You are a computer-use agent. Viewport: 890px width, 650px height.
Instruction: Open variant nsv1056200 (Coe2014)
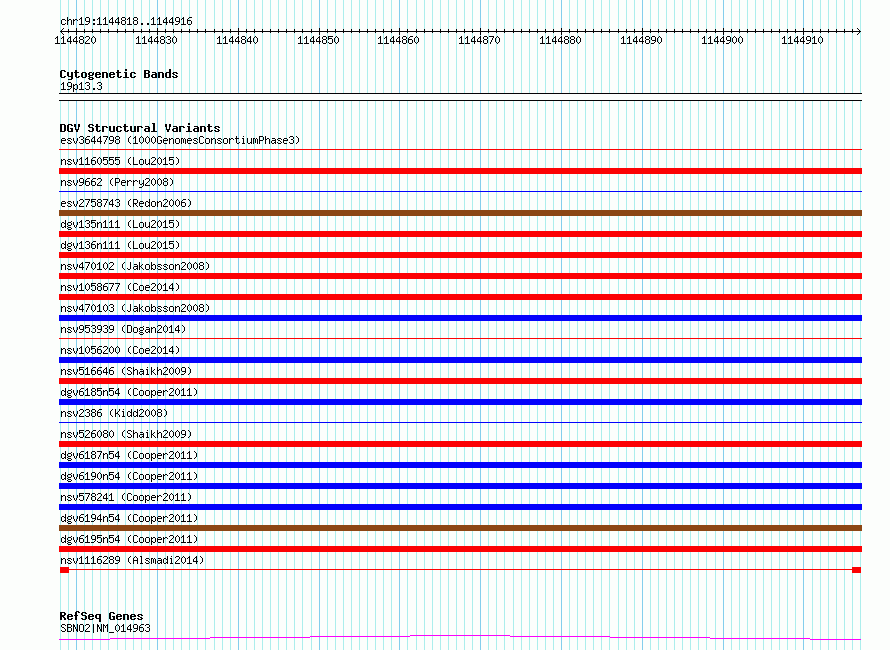(x=120, y=350)
